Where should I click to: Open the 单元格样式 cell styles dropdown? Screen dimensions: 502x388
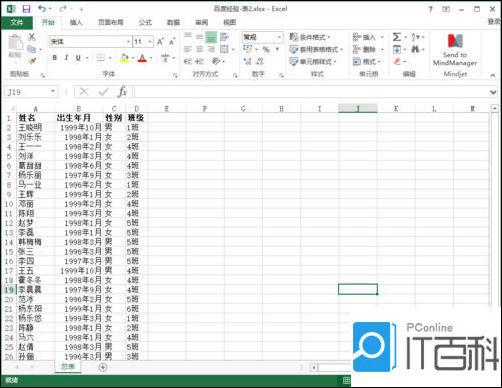point(313,62)
